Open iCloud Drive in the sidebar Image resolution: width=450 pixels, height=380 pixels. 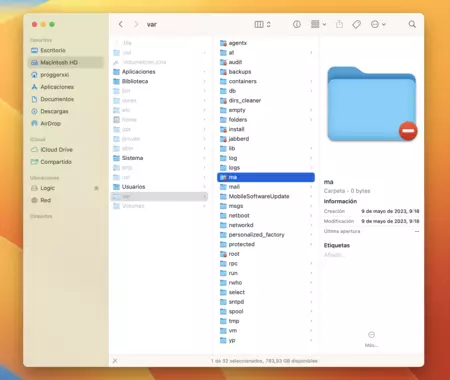[x=66, y=150]
